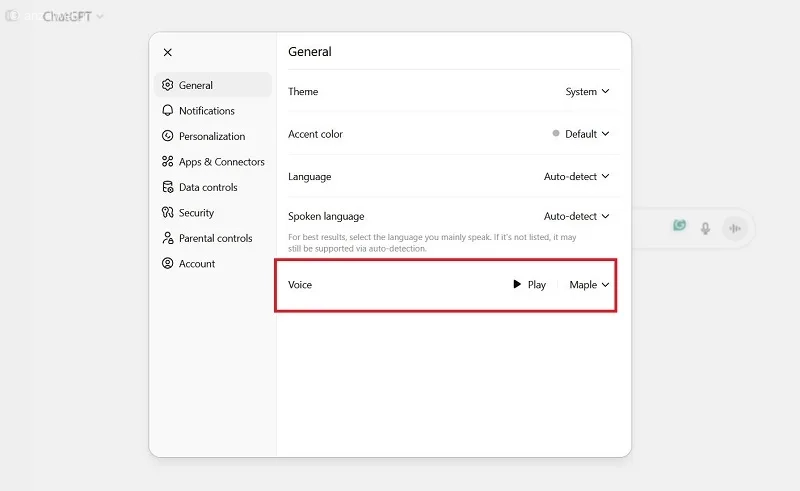Click the Notifications bell icon
The image size is (800, 491).
pyautogui.click(x=168, y=111)
